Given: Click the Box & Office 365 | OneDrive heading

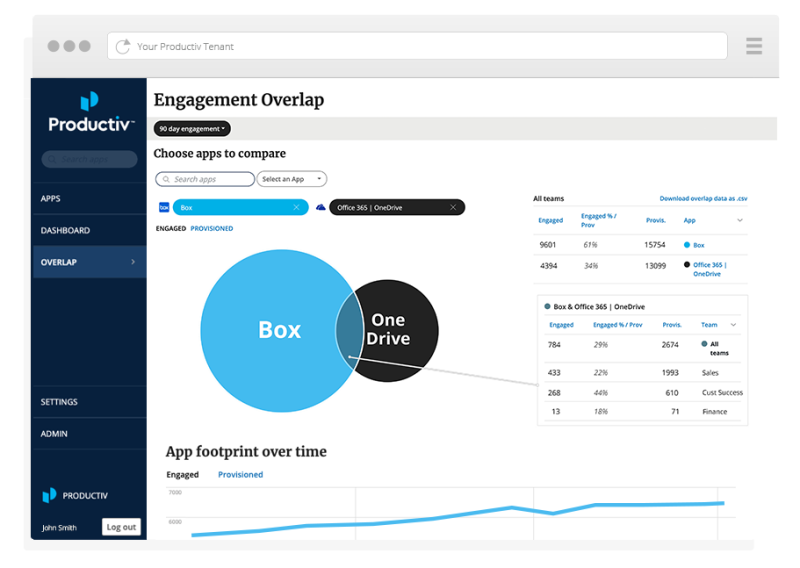Looking at the screenshot, I should (x=599, y=307).
